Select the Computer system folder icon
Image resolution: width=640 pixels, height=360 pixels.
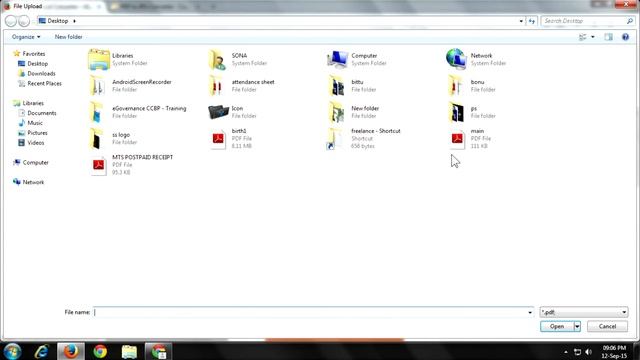[x=337, y=59]
